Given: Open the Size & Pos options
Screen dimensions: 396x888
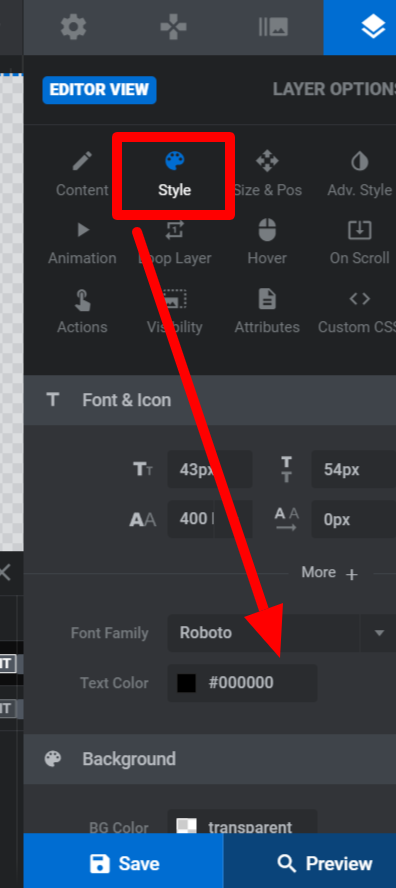Looking at the screenshot, I should coord(267,173).
